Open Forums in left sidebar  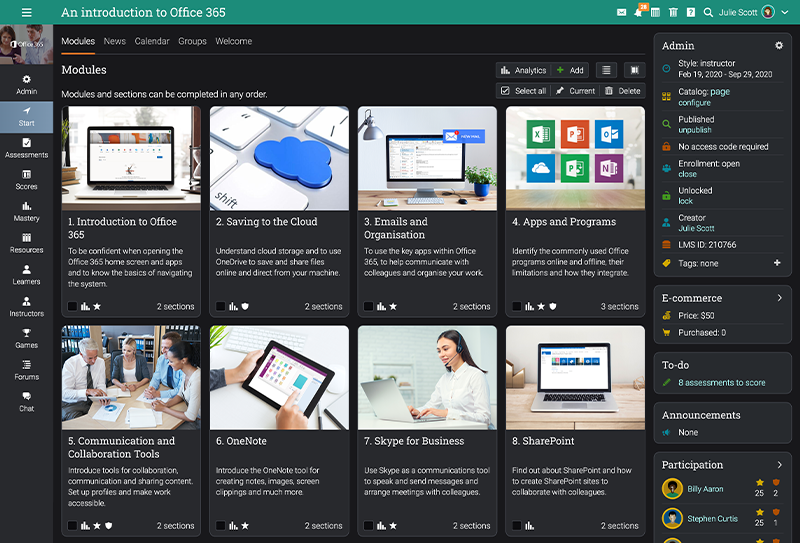point(27,370)
